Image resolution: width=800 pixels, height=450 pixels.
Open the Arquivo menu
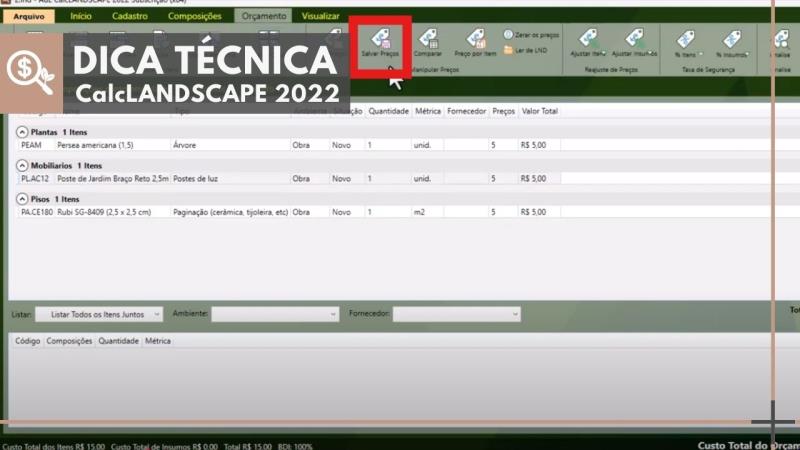click(29, 16)
